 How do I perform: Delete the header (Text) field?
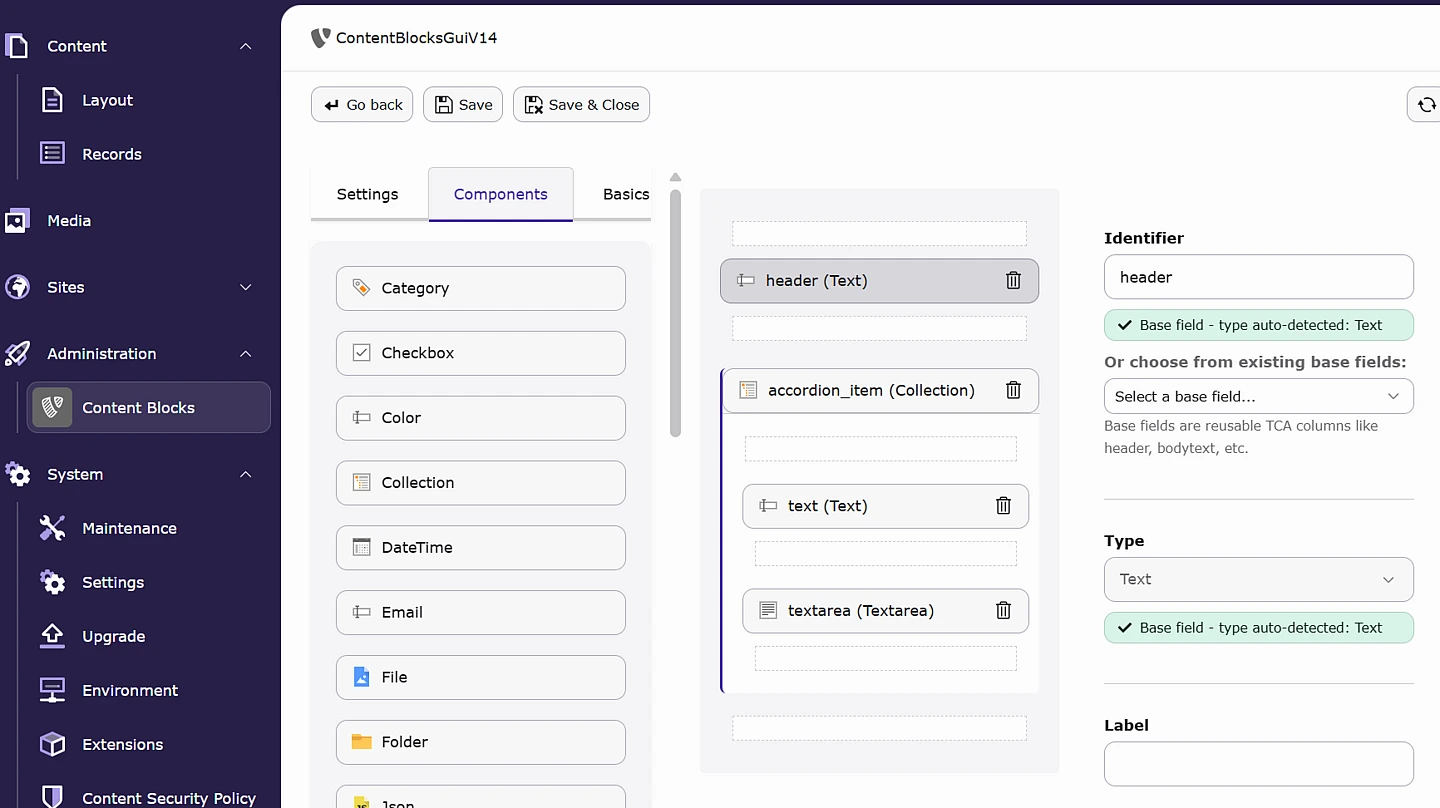coord(1013,281)
